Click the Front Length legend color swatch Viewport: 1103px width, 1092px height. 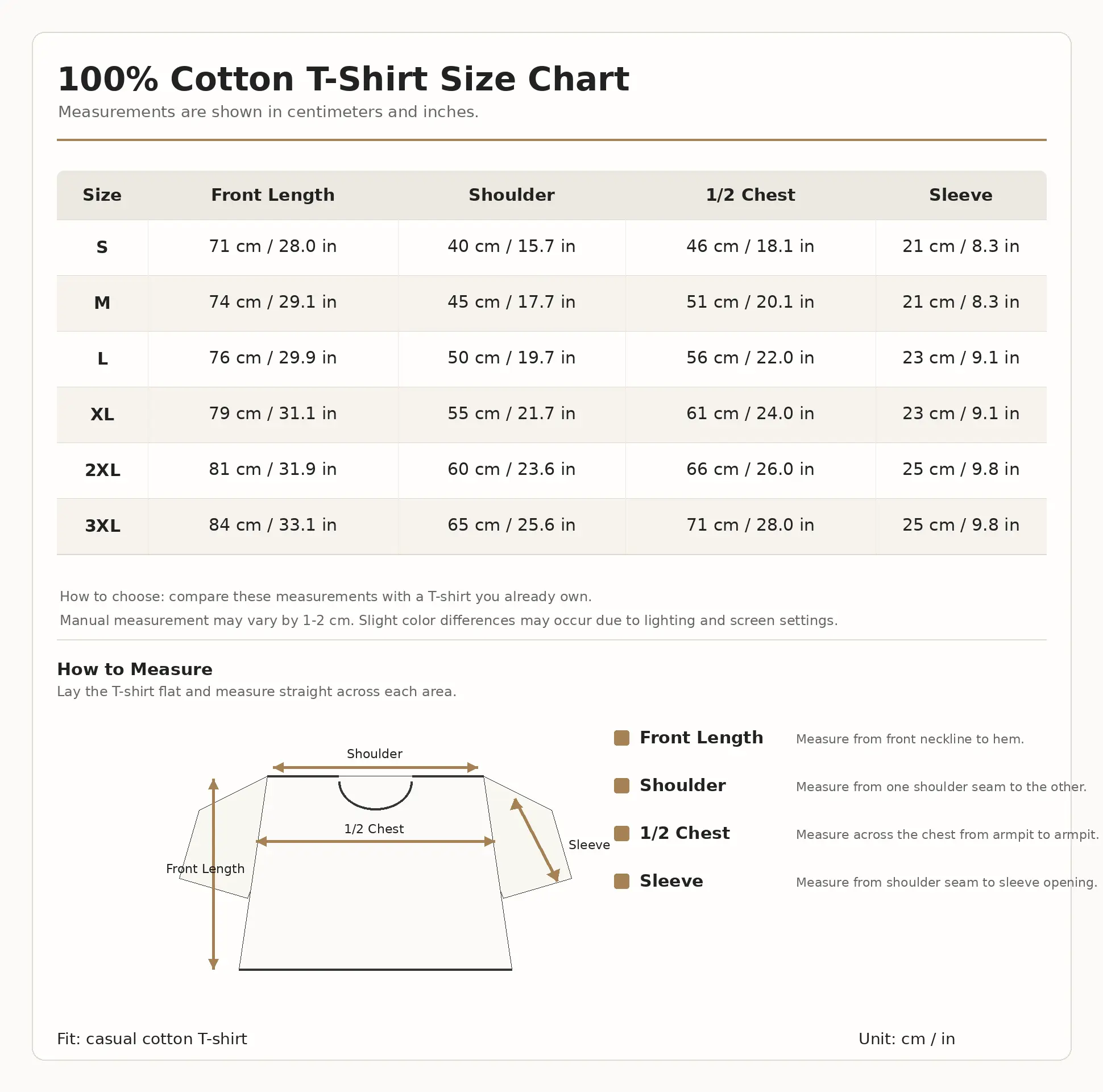pyautogui.click(x=621, y=738)
